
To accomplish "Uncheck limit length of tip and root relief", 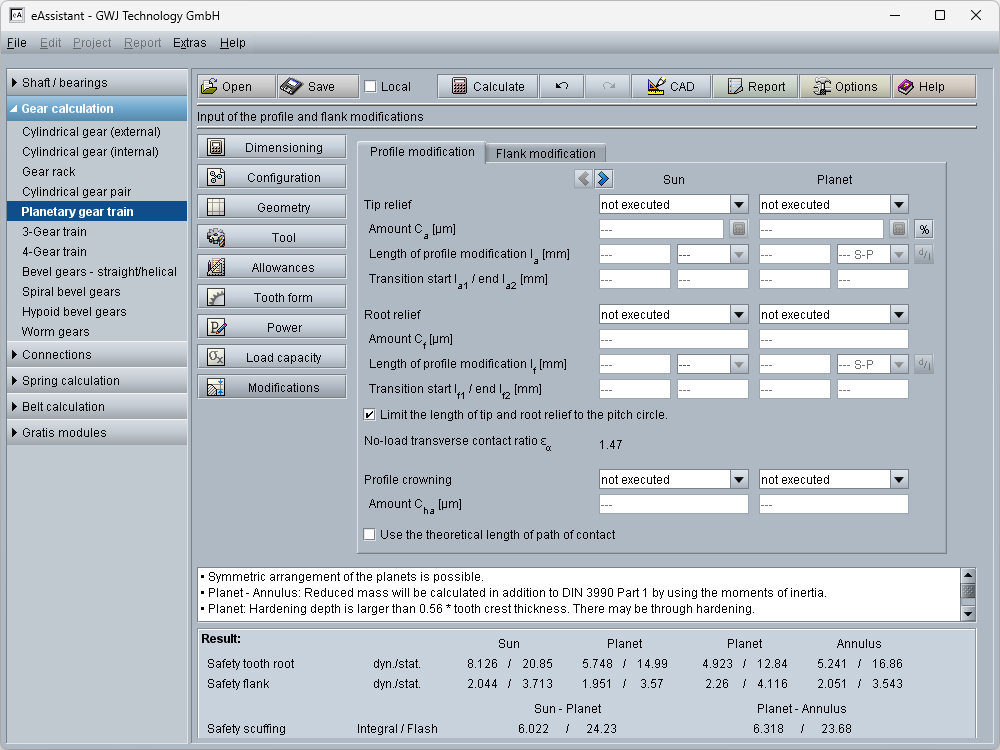I will click(x=370, y=415).
